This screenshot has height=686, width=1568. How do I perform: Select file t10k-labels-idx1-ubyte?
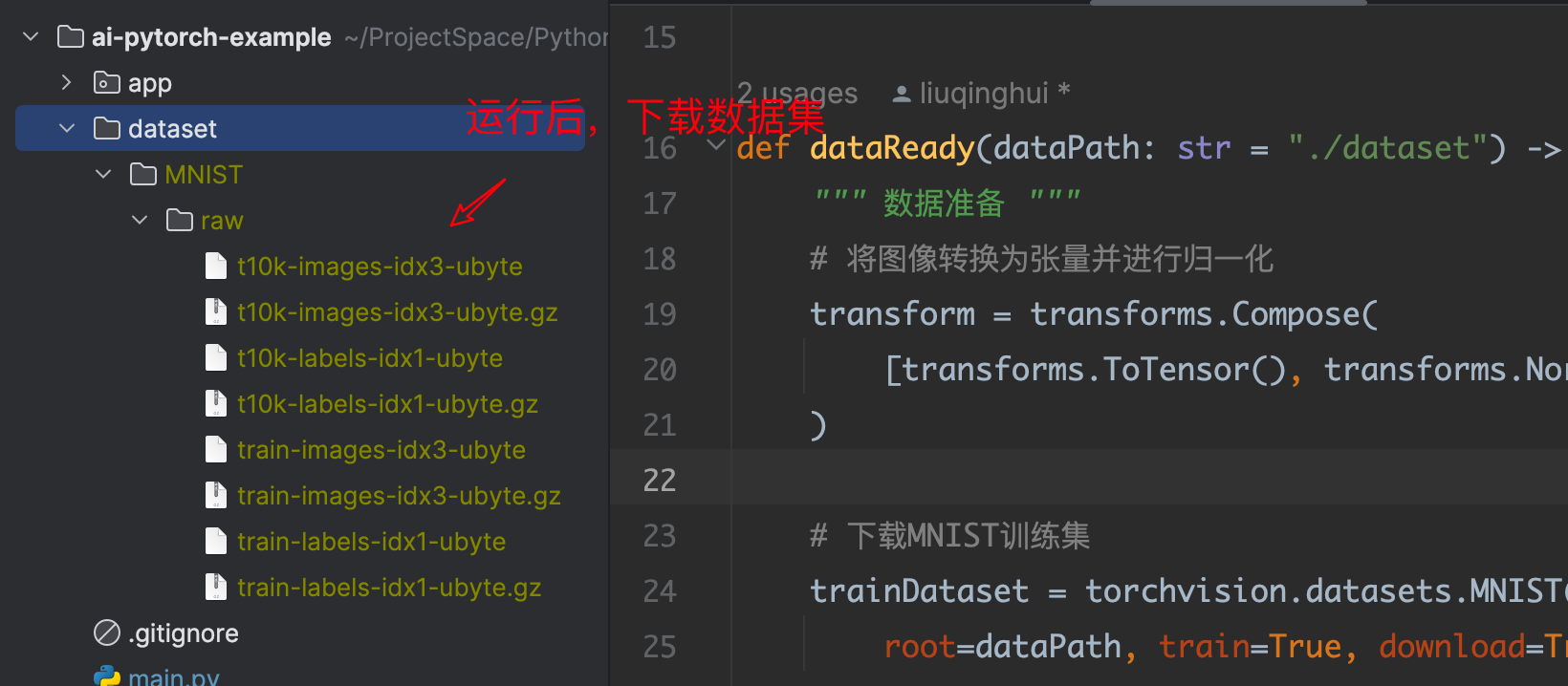click(x=369, y=358)
